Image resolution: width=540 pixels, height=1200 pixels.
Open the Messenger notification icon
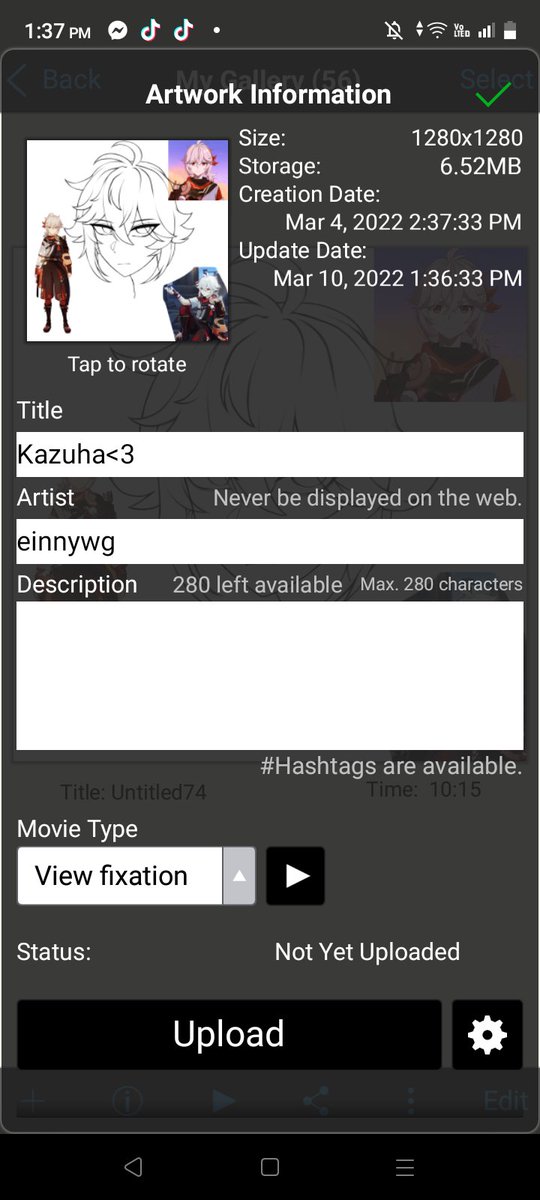click(118, 31)
